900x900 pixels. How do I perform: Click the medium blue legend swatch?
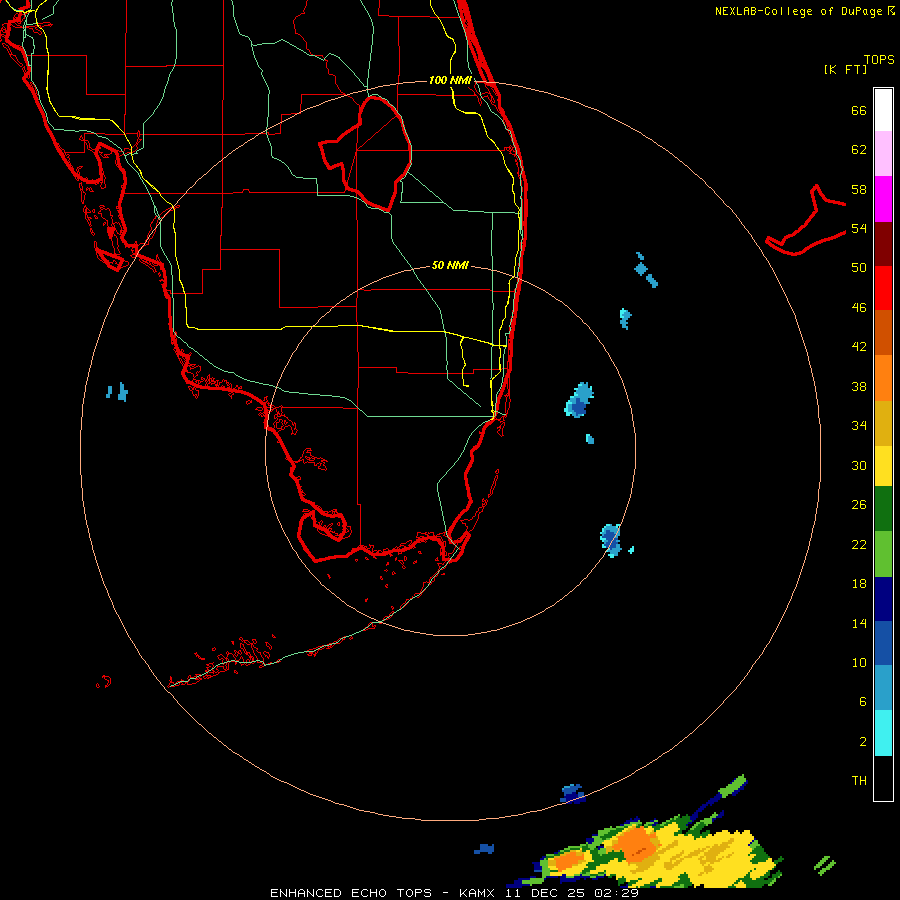(883, 643)
